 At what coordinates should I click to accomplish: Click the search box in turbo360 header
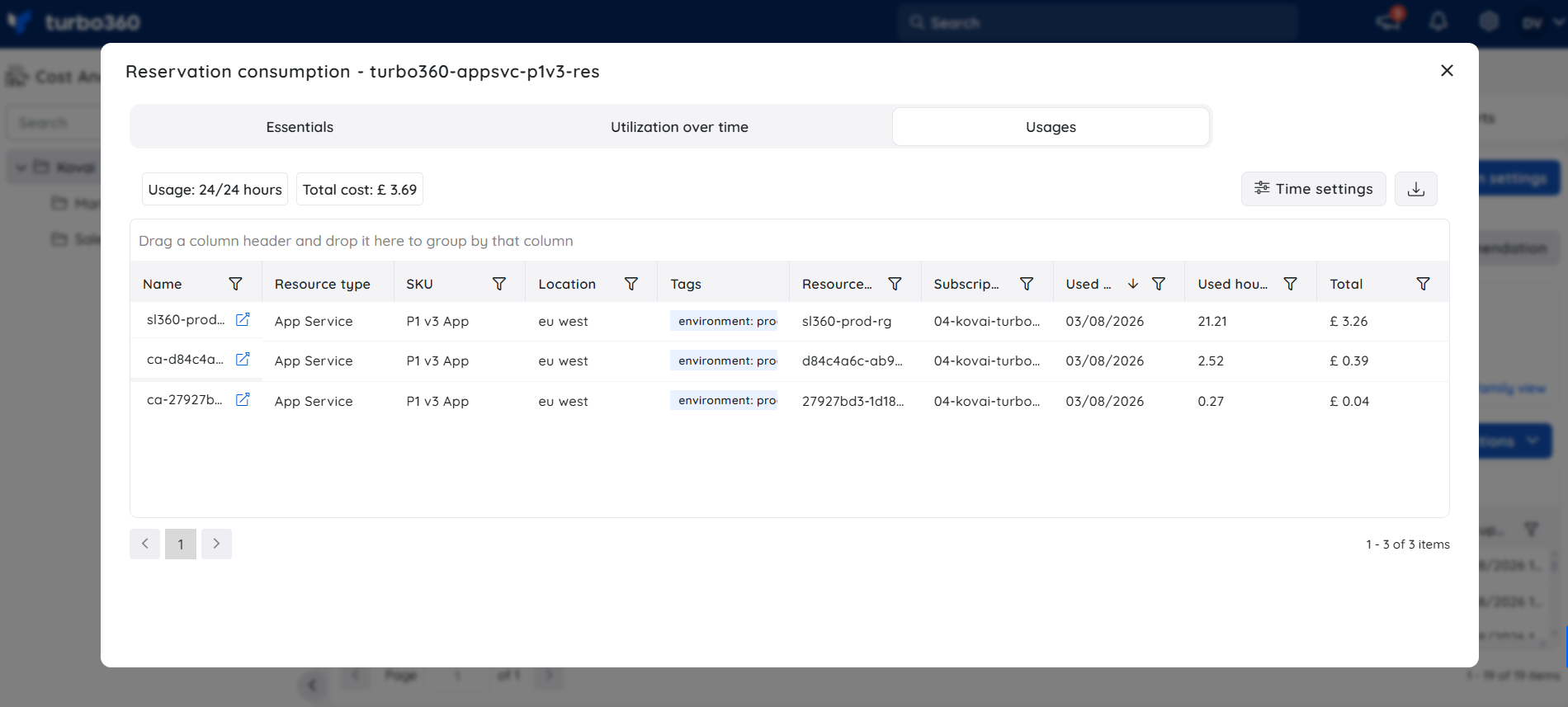pyautogui.click(x=1098, y=22)
